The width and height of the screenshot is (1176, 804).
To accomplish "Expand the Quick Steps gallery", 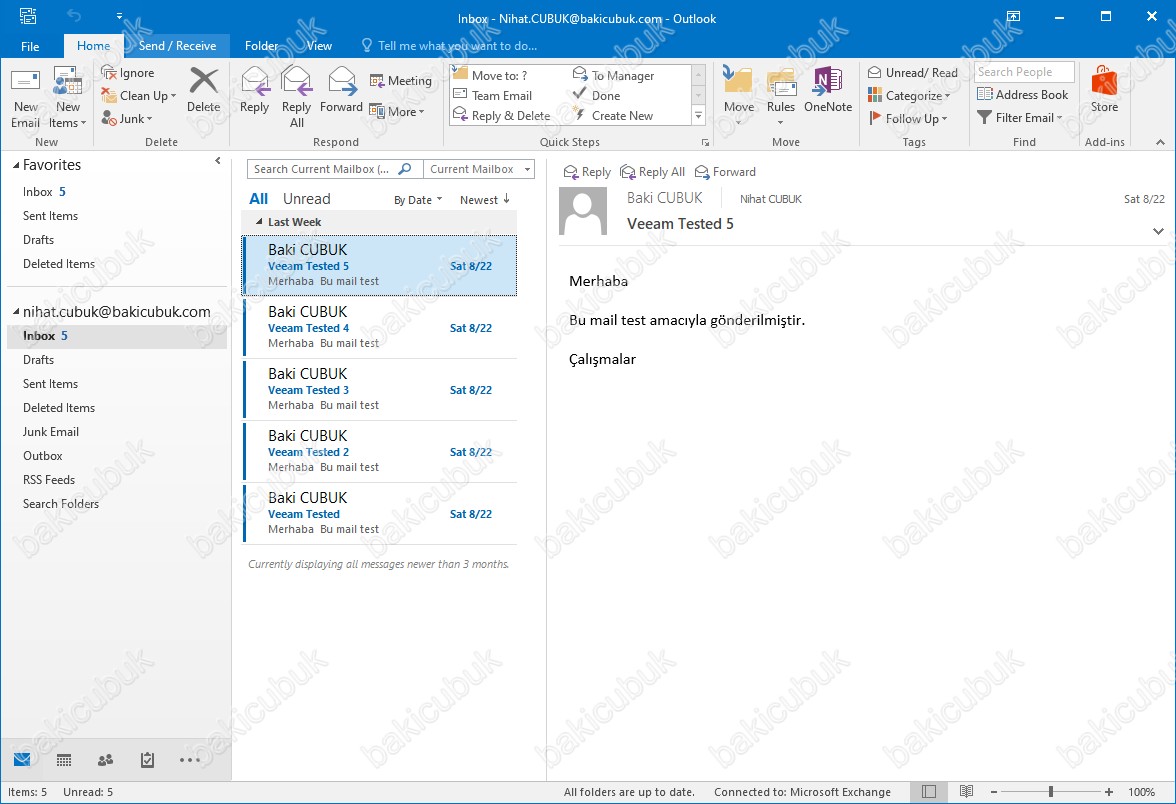I will [x=698, y=116].
